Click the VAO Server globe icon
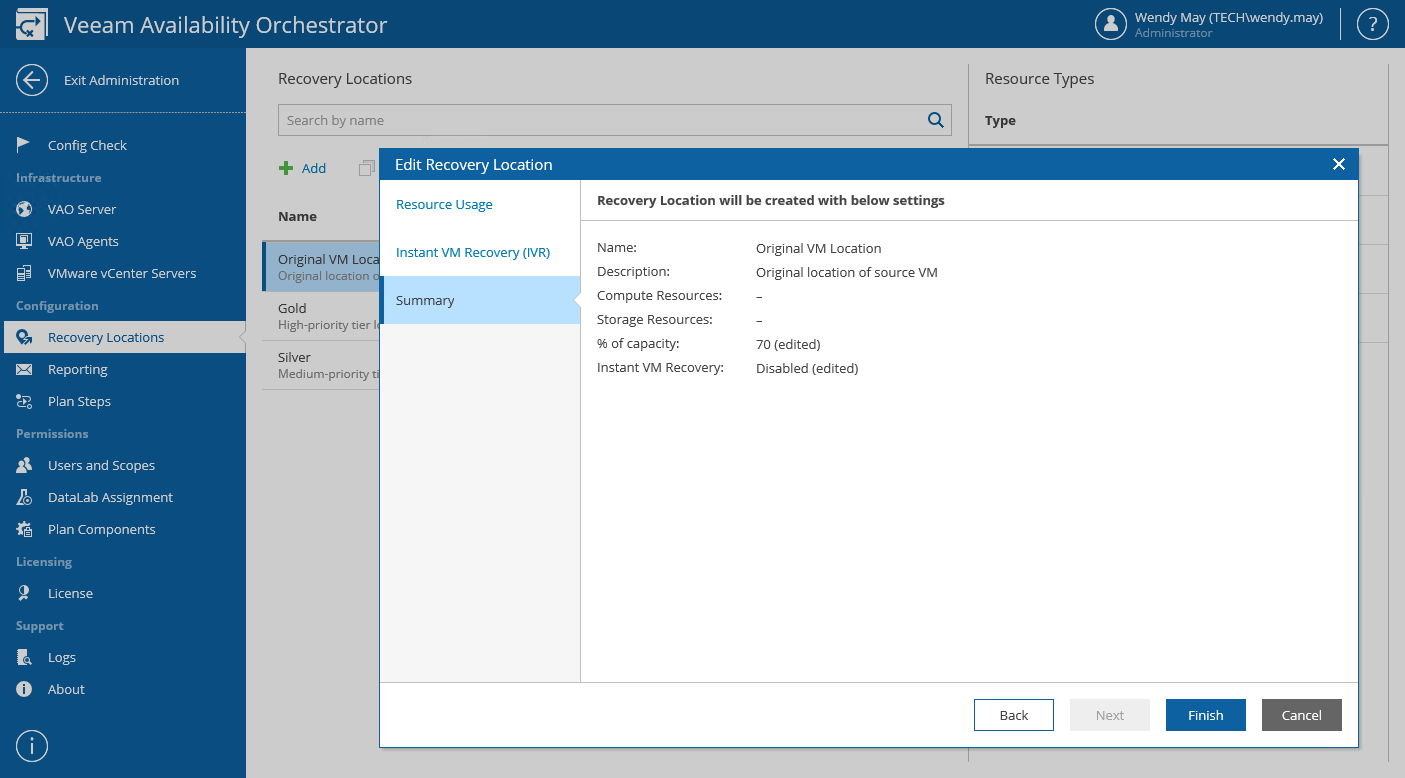Screen dimensions: 1405x778 tap(24, 209)
